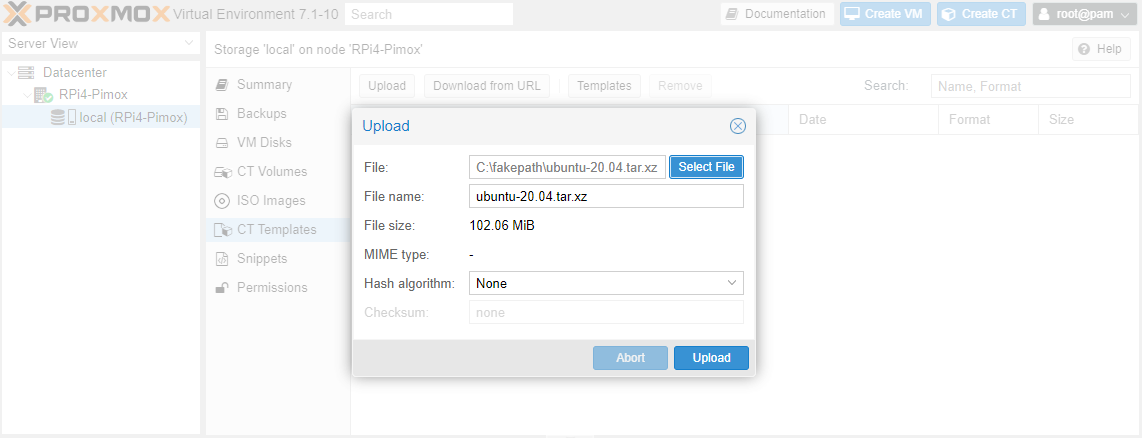Collapse the Datacenter tree node
Screen dimensions: 1142x438
coord(10,73)
